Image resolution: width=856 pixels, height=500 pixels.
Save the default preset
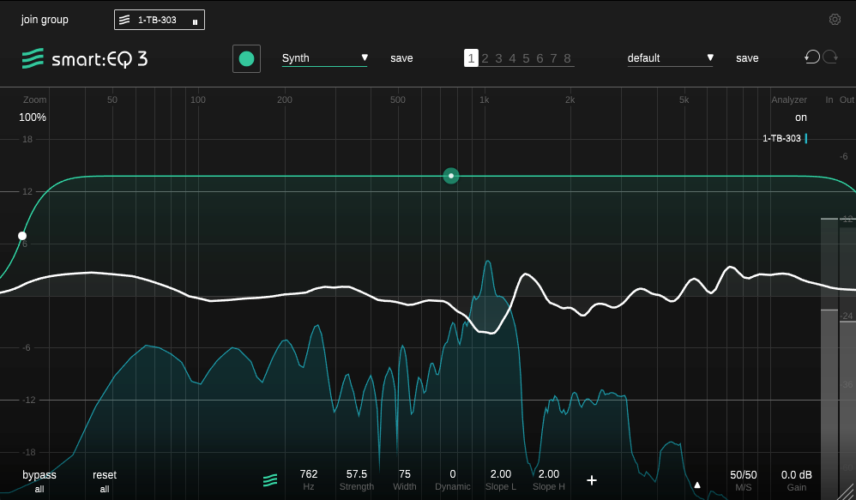click(747, 58)
